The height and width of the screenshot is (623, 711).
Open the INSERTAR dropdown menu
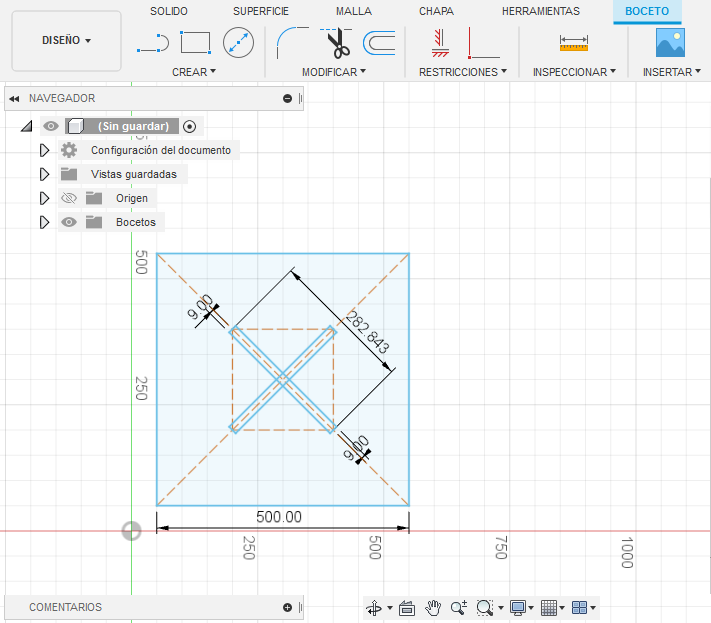[672, 72]
